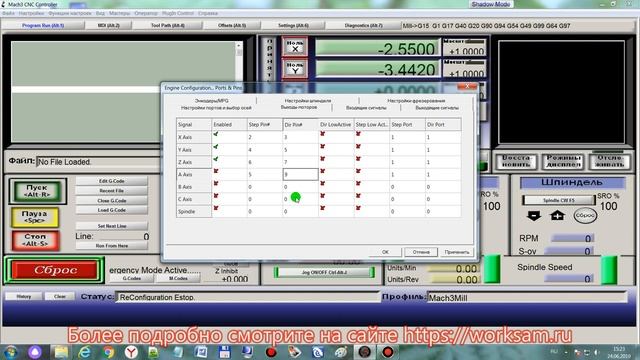Click the big red Сброс reset button
This screenshot has height=360, width=640.
pos(55,270)
